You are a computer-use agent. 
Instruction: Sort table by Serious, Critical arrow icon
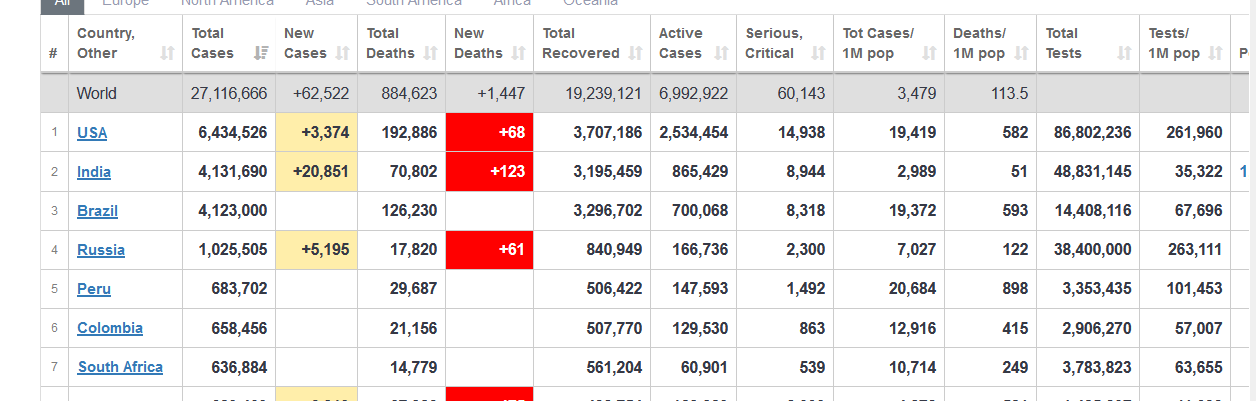[x=819, y=53]
